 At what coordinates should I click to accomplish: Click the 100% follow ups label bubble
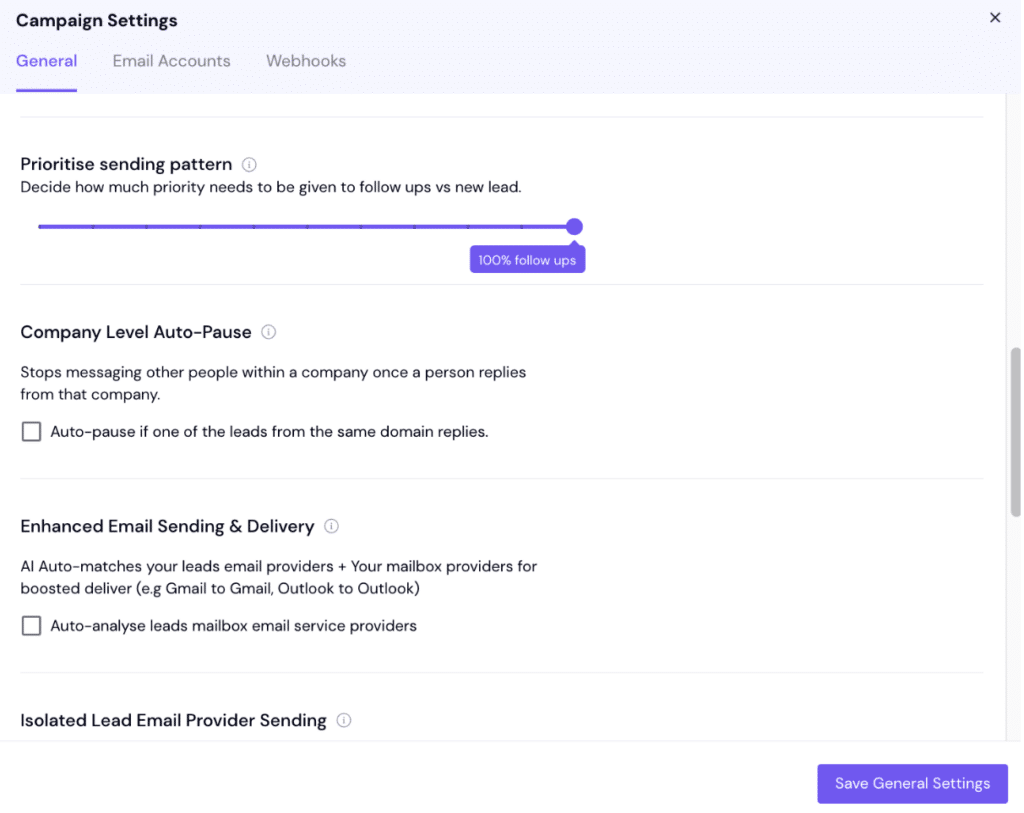click(x=527, y=258)
